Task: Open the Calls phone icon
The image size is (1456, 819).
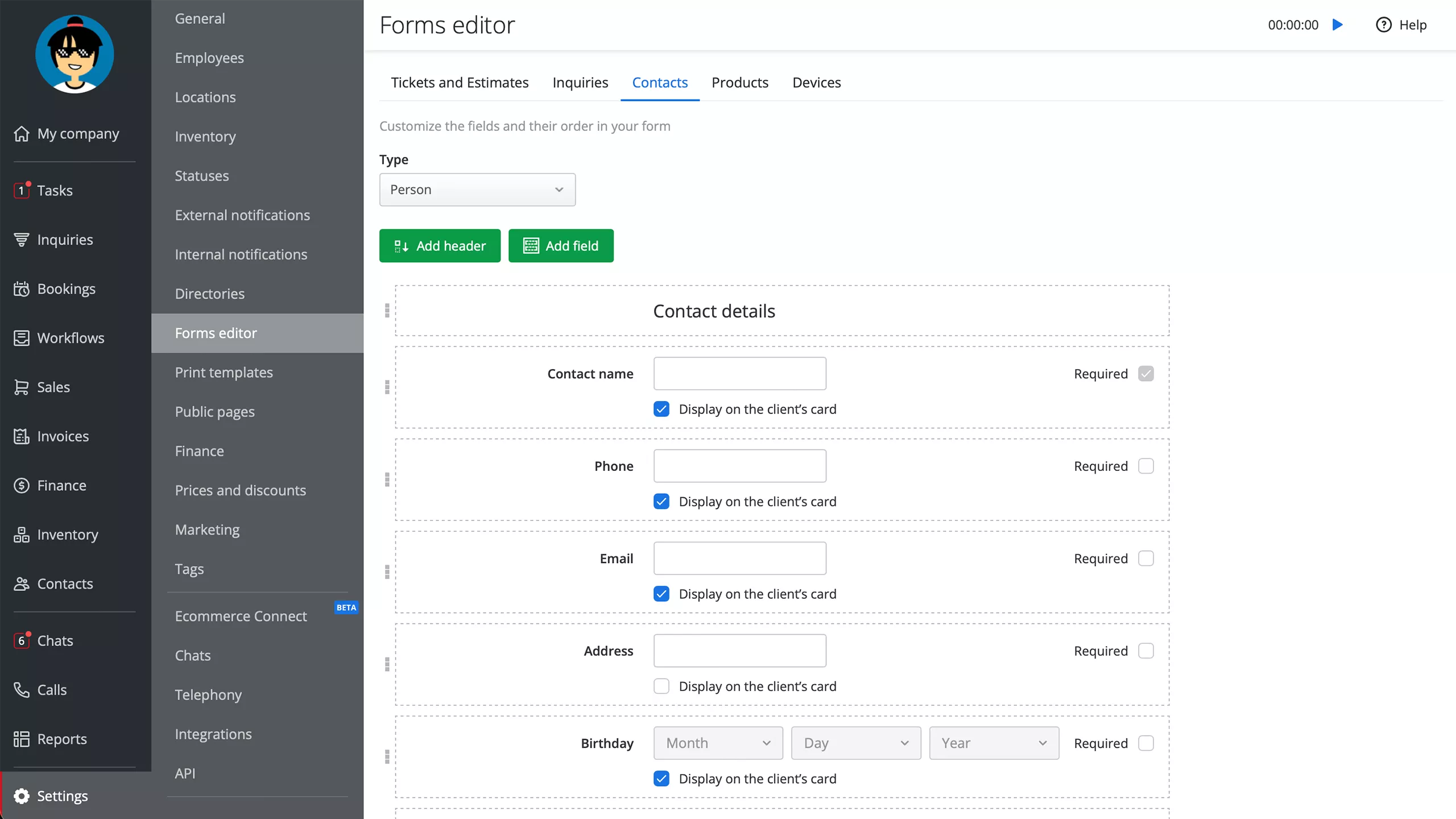Action: [x=22, y=689]
